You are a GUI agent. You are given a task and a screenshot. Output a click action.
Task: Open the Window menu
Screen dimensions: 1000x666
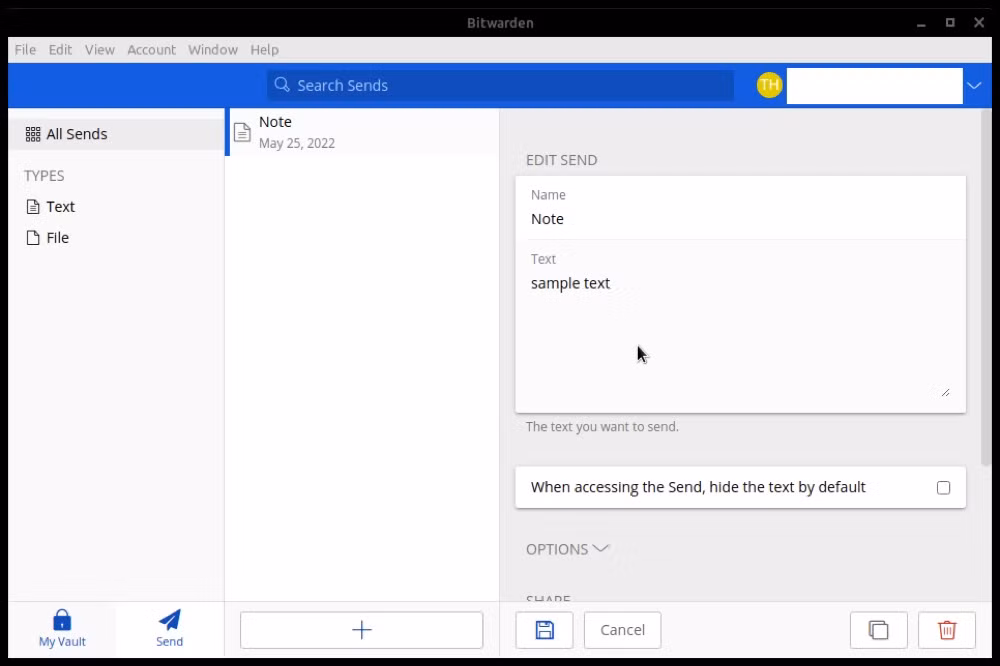pos(212,50)
